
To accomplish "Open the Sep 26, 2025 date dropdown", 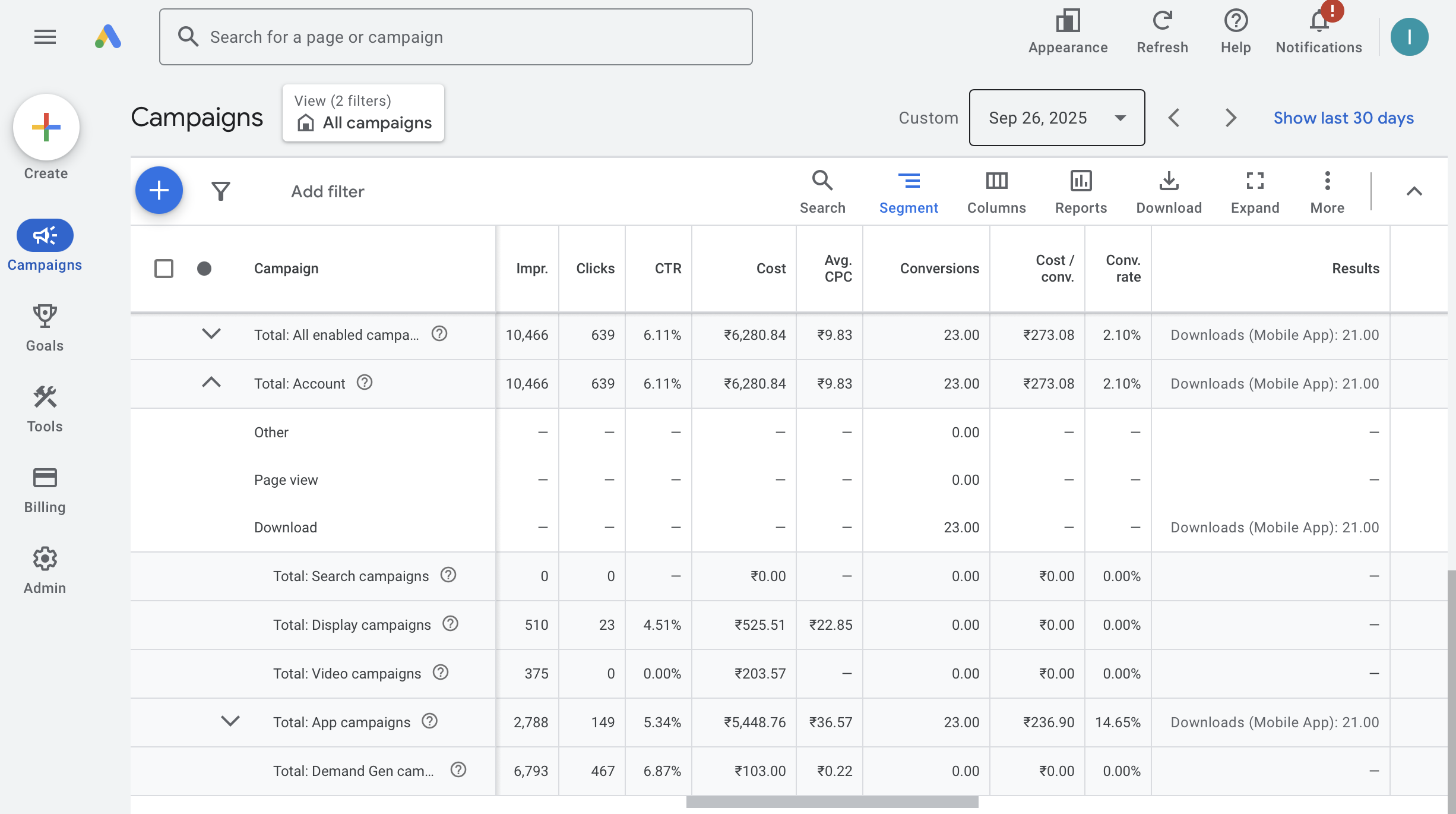I will (x=1056, y=118).
